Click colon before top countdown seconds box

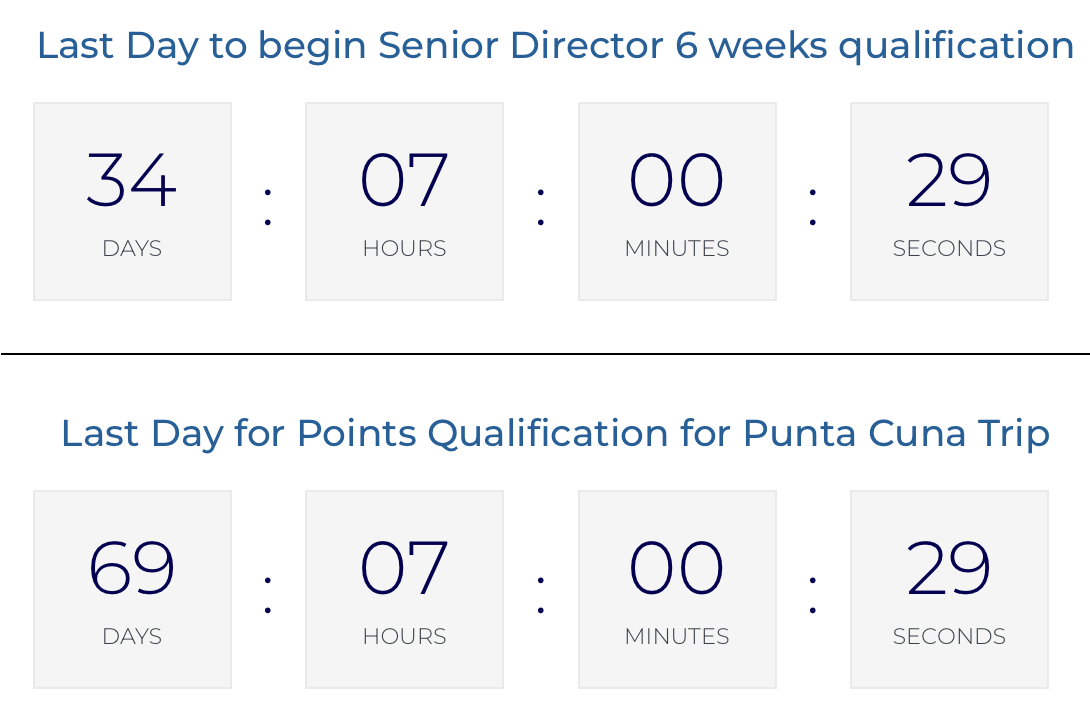(x=813, y=206)
